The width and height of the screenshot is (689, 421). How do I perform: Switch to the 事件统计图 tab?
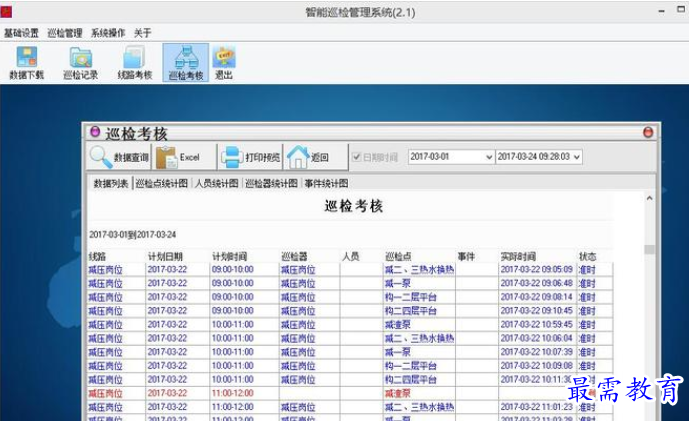[326, 184]
